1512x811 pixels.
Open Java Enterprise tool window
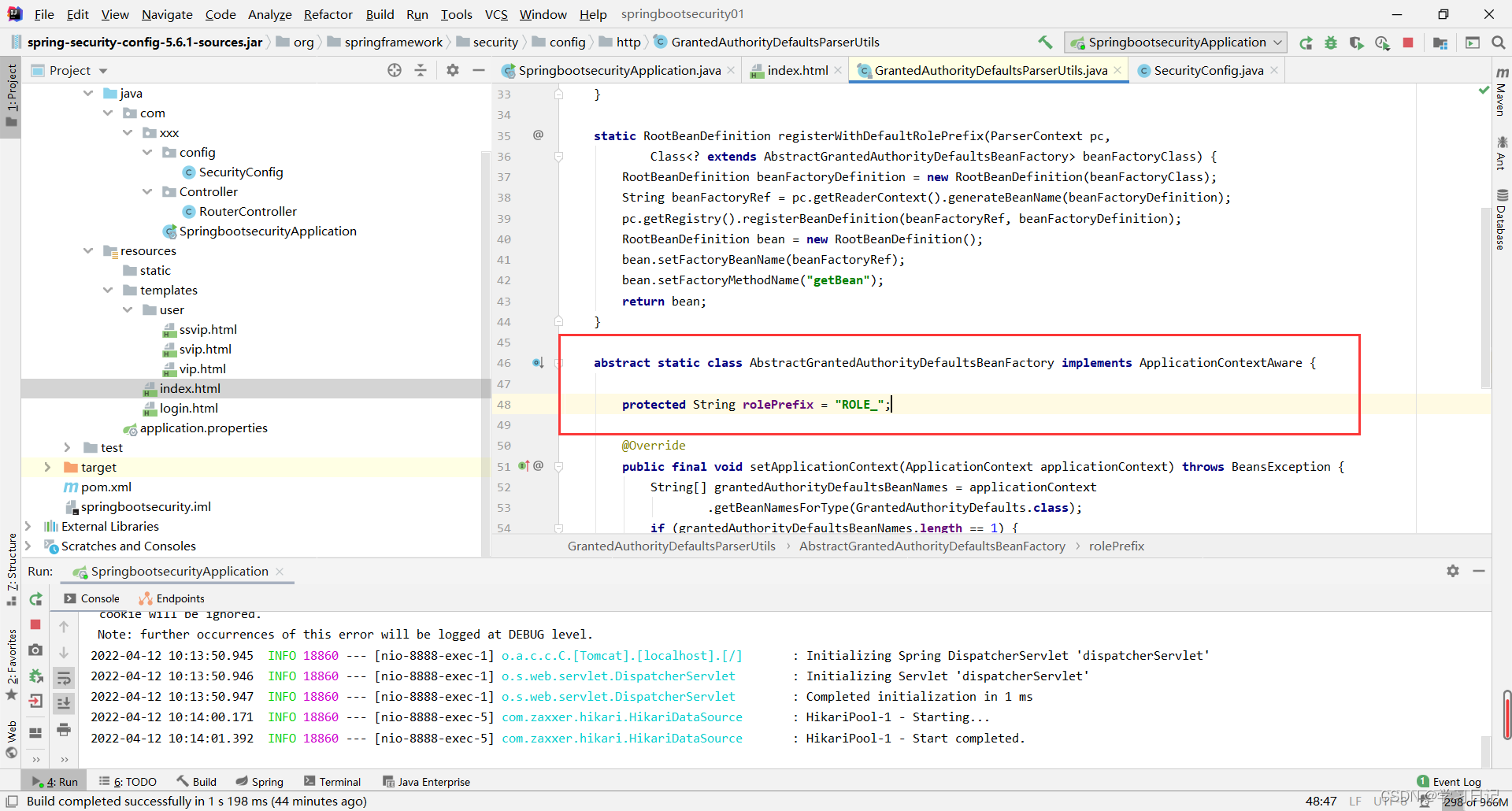426,782
